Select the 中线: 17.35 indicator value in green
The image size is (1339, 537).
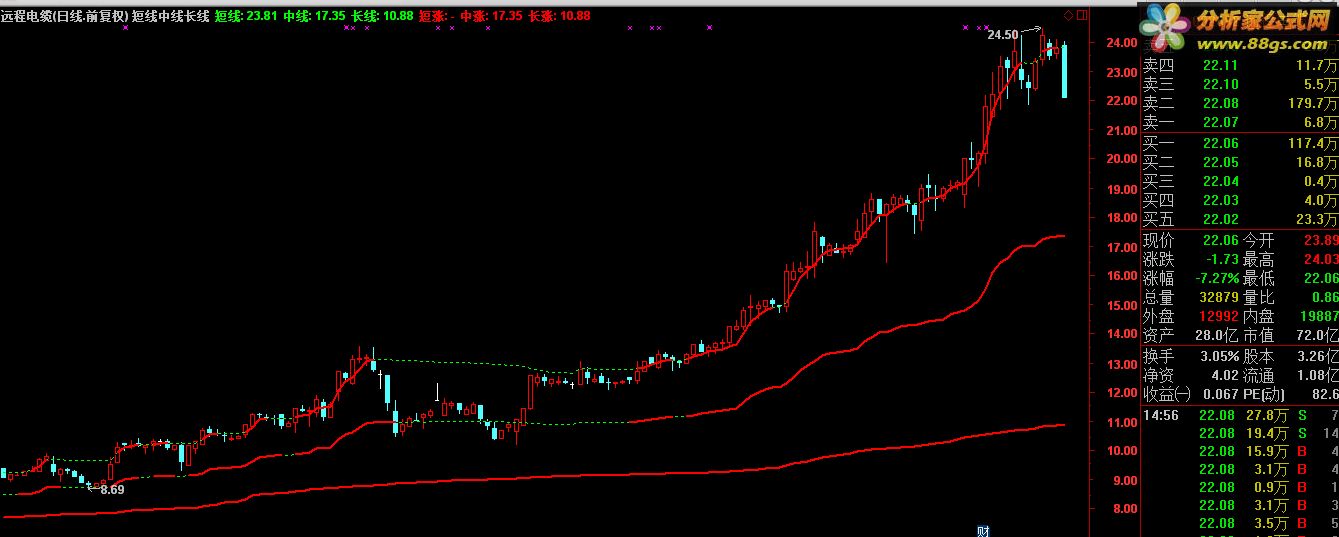coord(315,16)
